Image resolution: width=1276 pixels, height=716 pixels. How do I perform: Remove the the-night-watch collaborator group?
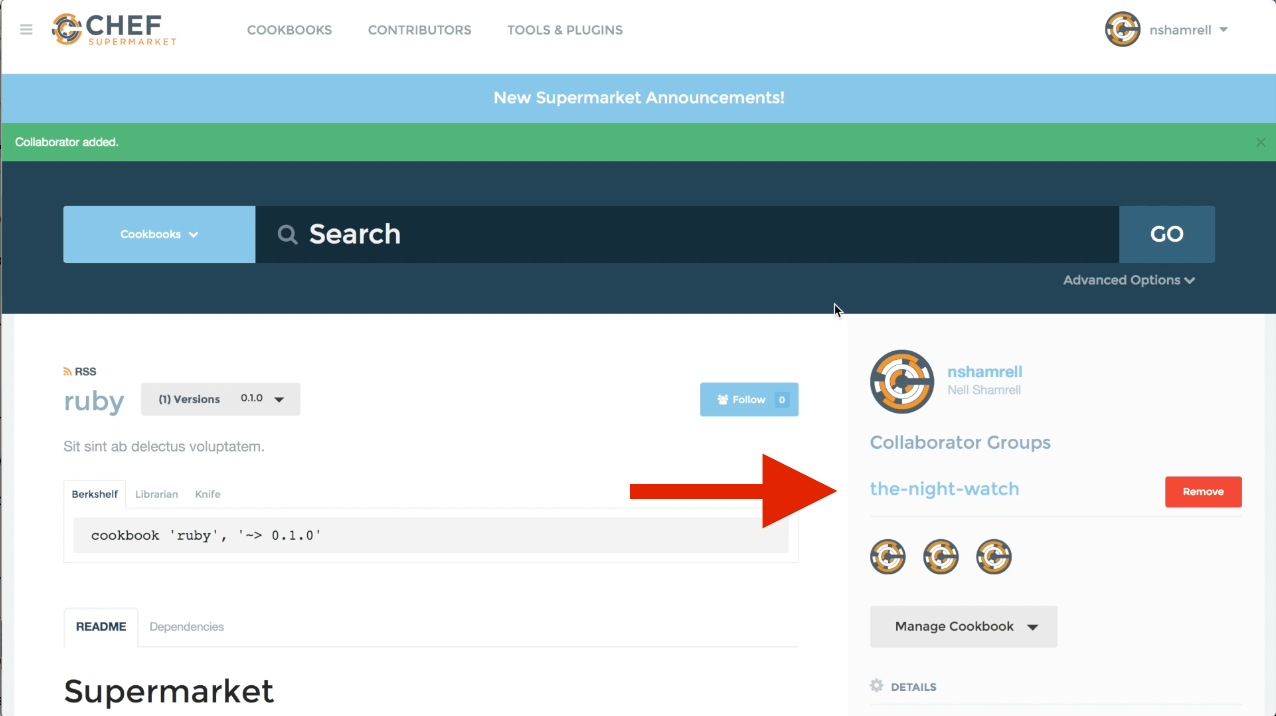(x=1202, y=491)
